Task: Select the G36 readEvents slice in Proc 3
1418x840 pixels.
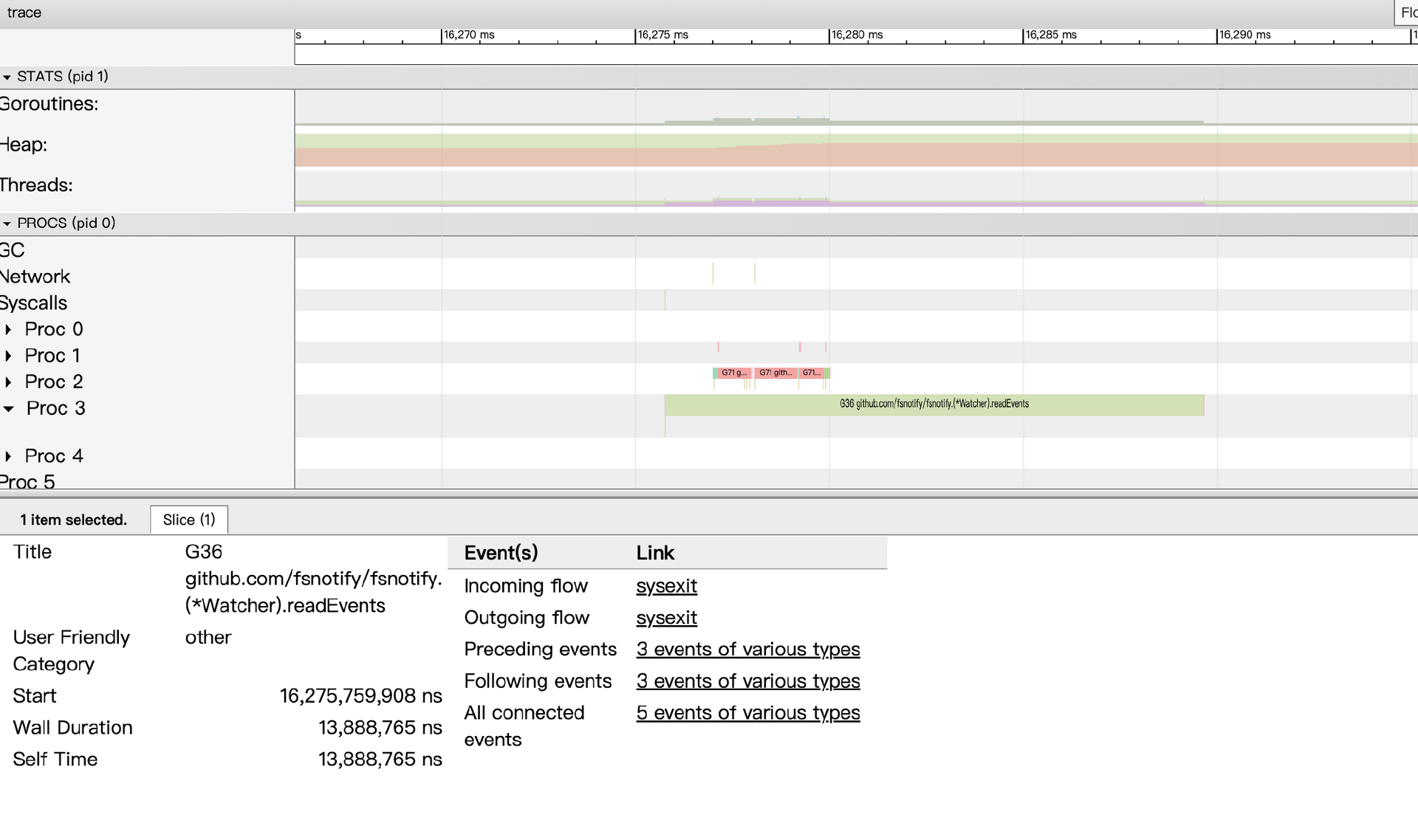Action: point(934,404)
